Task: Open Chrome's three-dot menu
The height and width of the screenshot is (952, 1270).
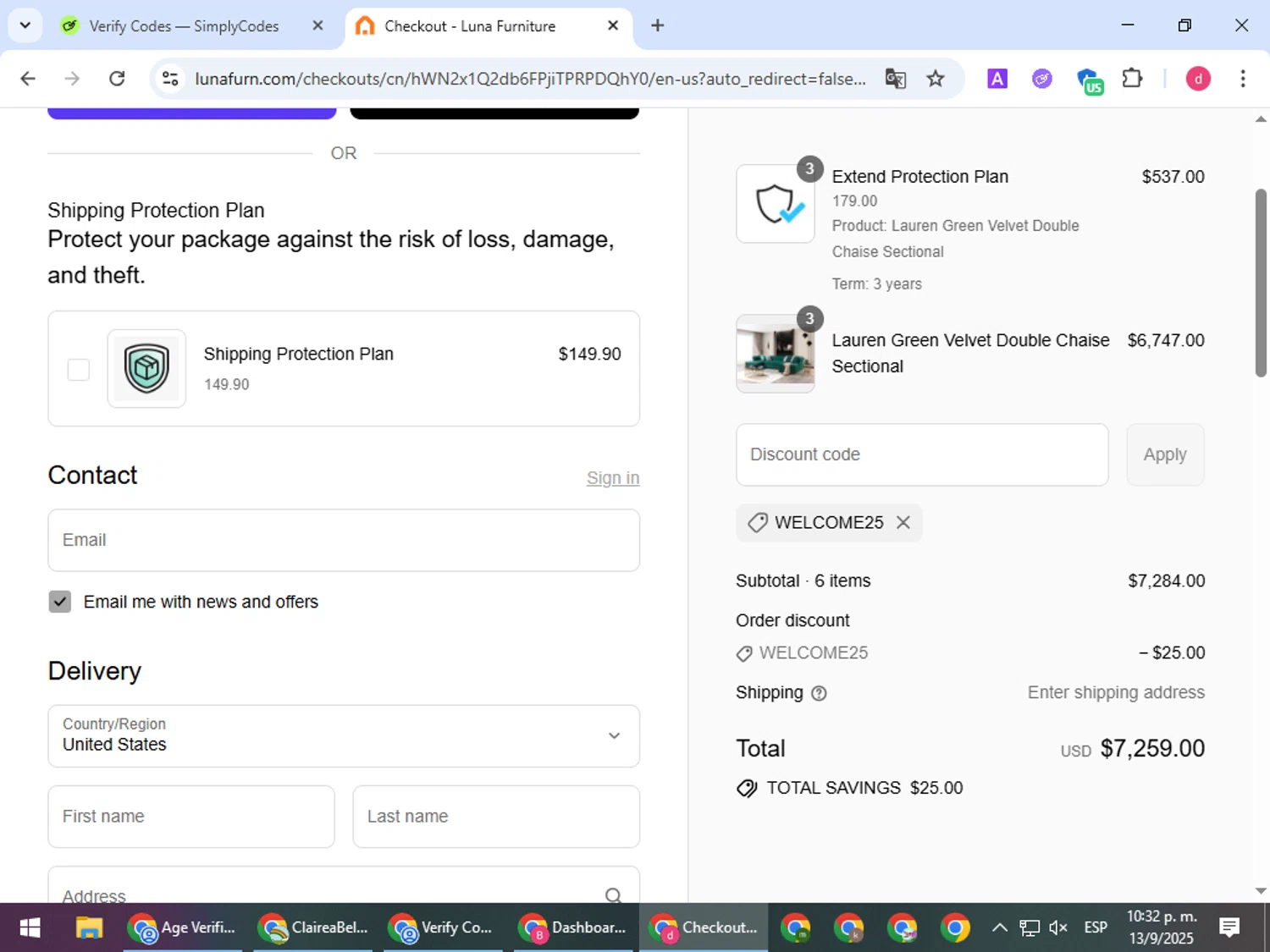Action: pos(1243,79)
